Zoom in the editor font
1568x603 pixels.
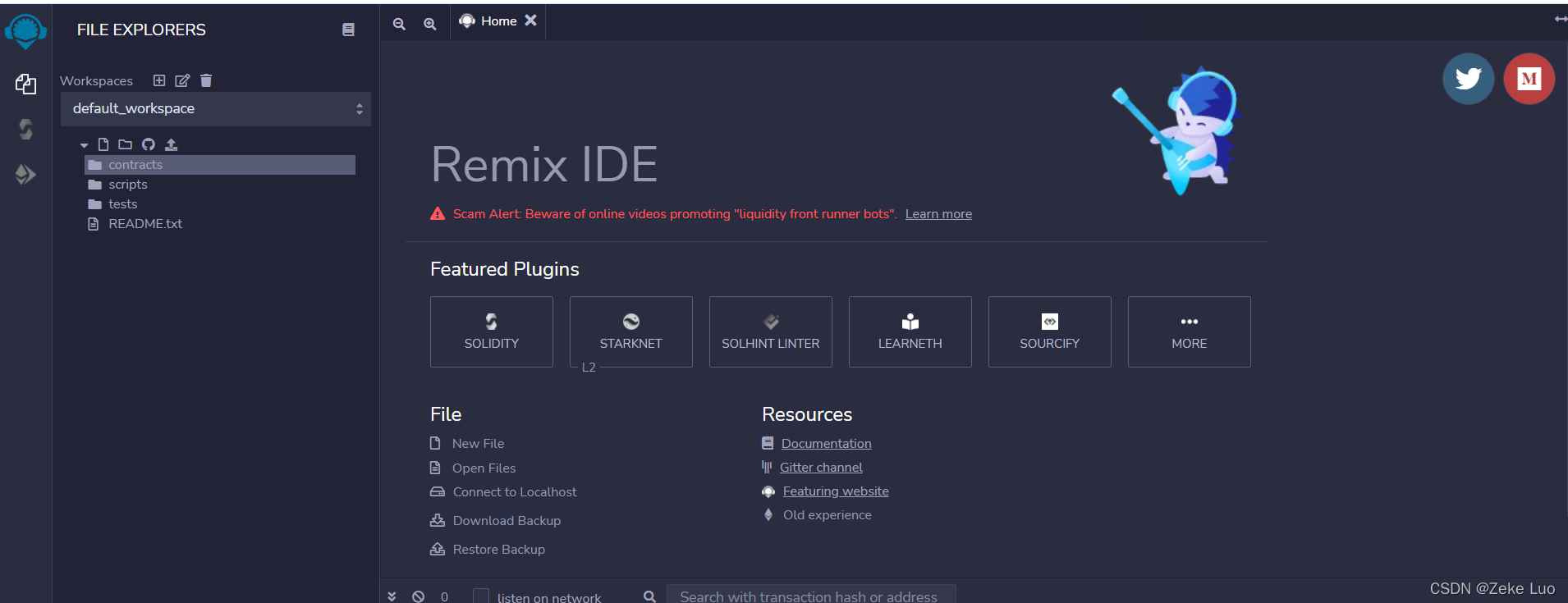(429, 24)
